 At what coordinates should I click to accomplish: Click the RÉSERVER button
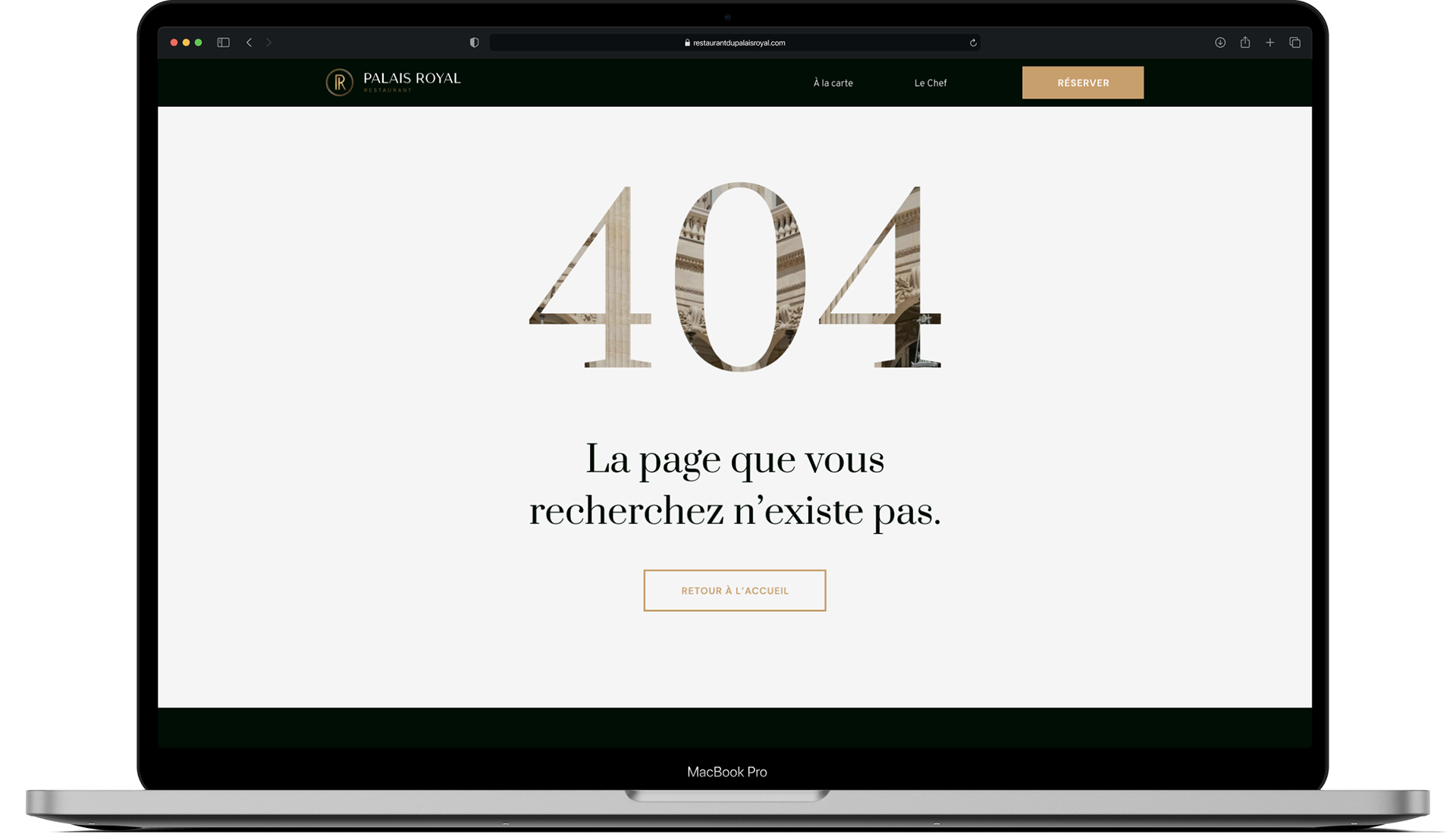click(x=1082, y=82)
